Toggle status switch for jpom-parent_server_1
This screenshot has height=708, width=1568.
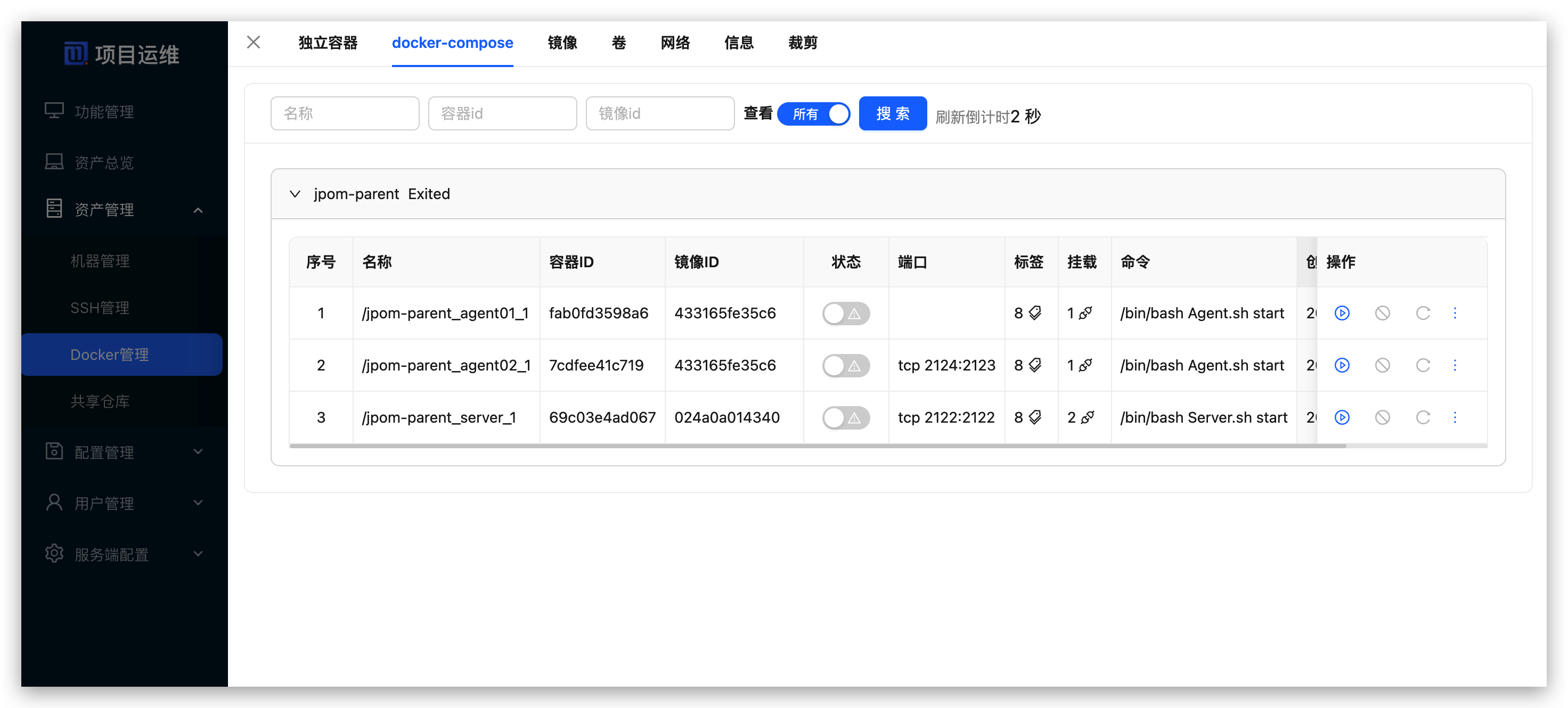click(x=845, y=418)
